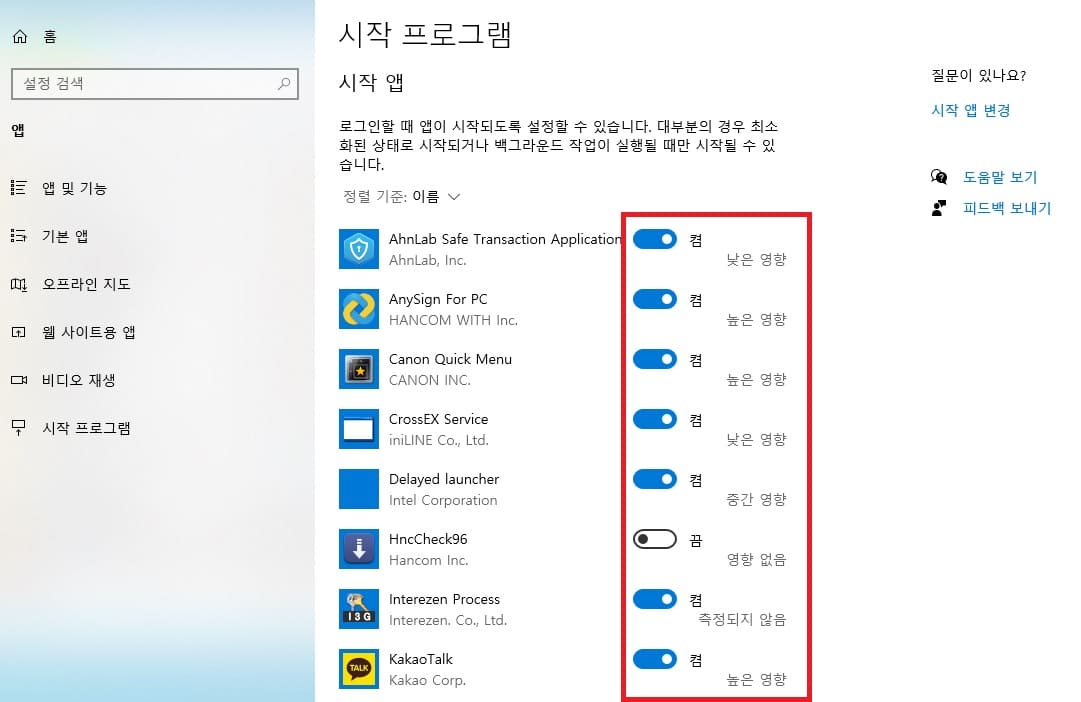
Task: Turn off AhnLab Safe Transaction startup toggle
Action: pyautogui.click(x=655, y=239)
